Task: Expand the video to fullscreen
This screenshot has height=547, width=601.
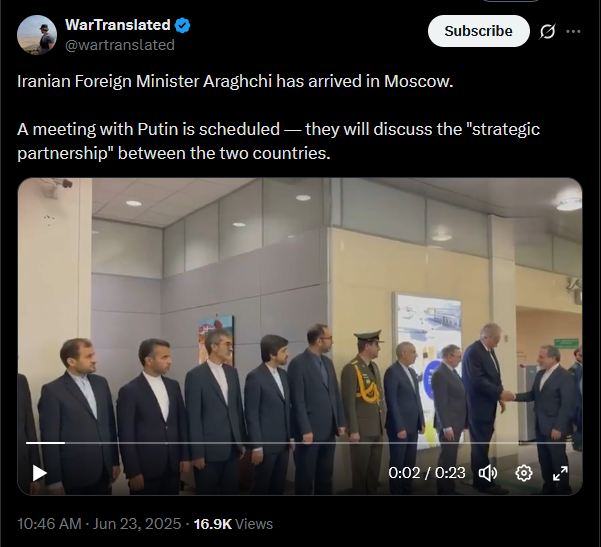Action: click(x=560, y=473)
